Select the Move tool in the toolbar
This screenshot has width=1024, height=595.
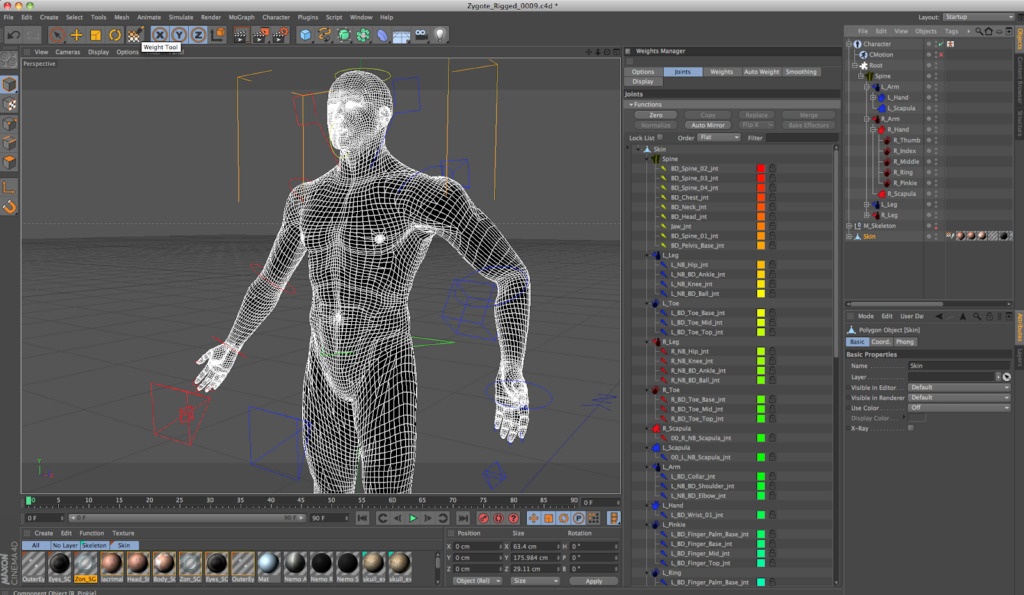(x=77, y=35)
